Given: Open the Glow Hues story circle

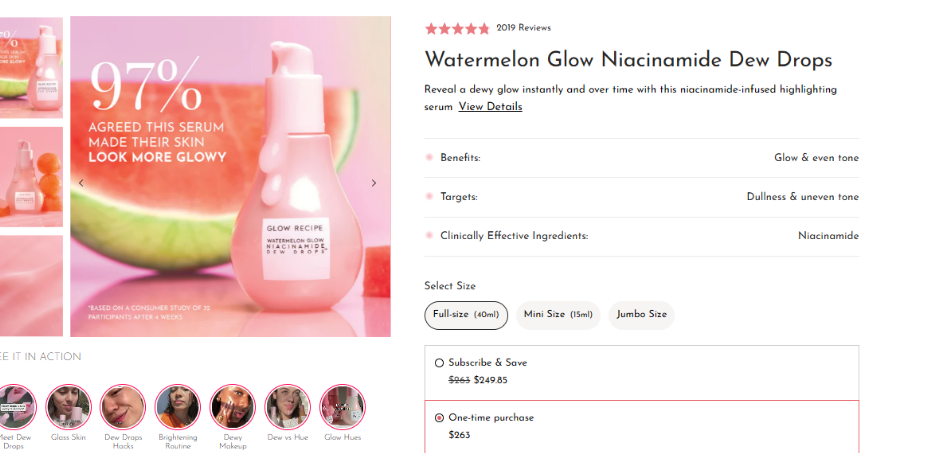Looking at the screenshot, I should coord(342,407).
